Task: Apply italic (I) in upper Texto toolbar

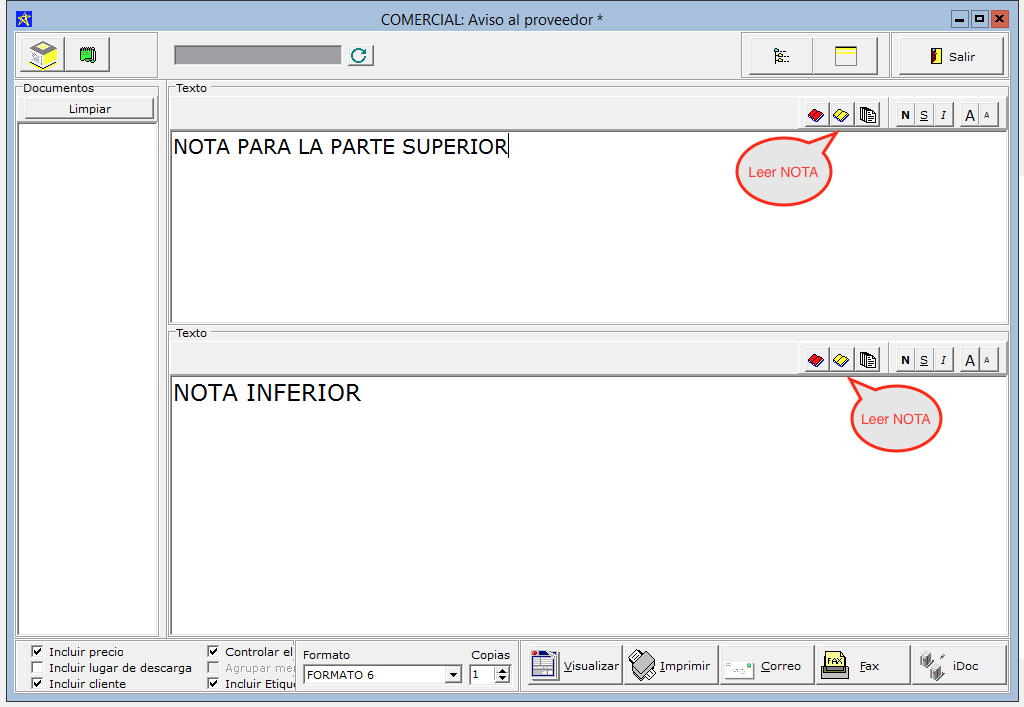Action: [942, 115]
